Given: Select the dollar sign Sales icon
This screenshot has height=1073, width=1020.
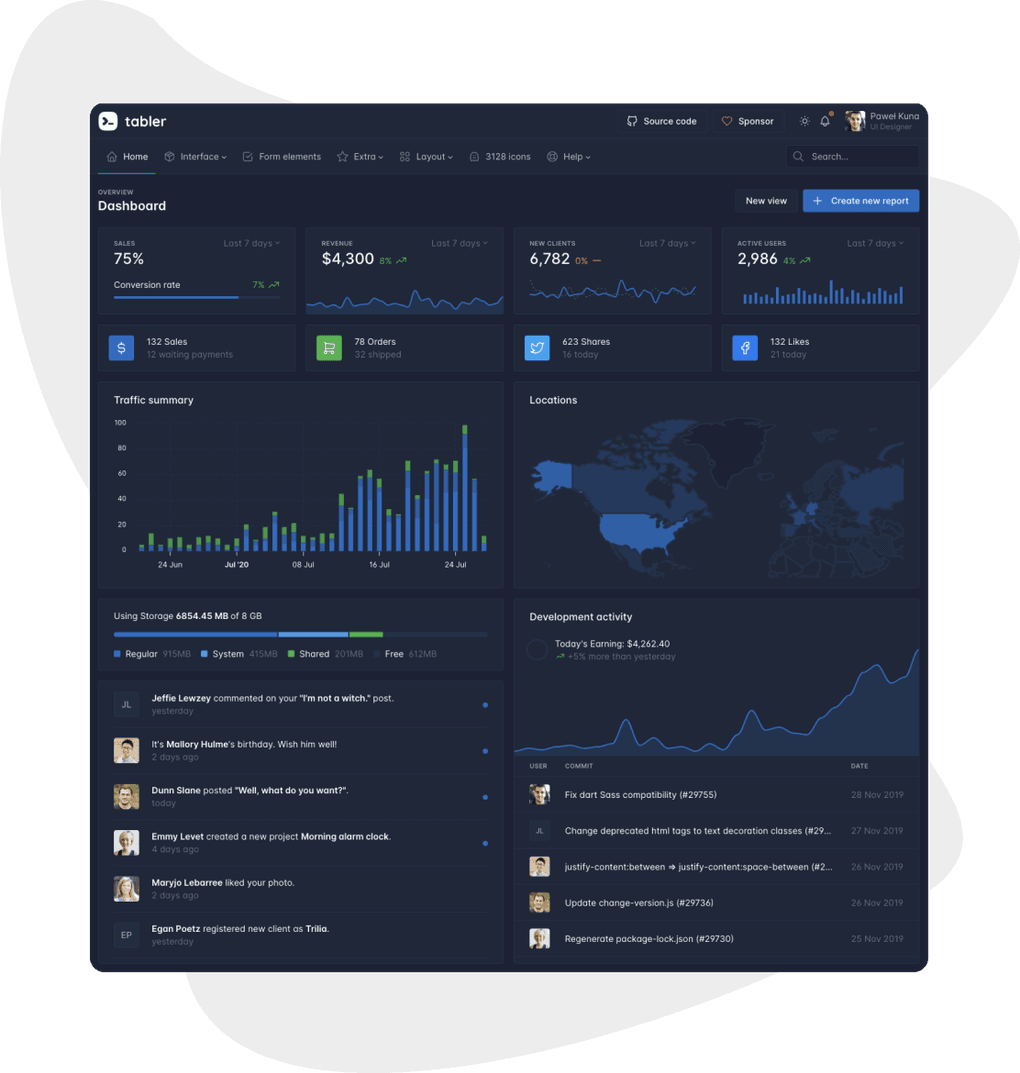Looking at the screenshot, I should coord(121,347).
